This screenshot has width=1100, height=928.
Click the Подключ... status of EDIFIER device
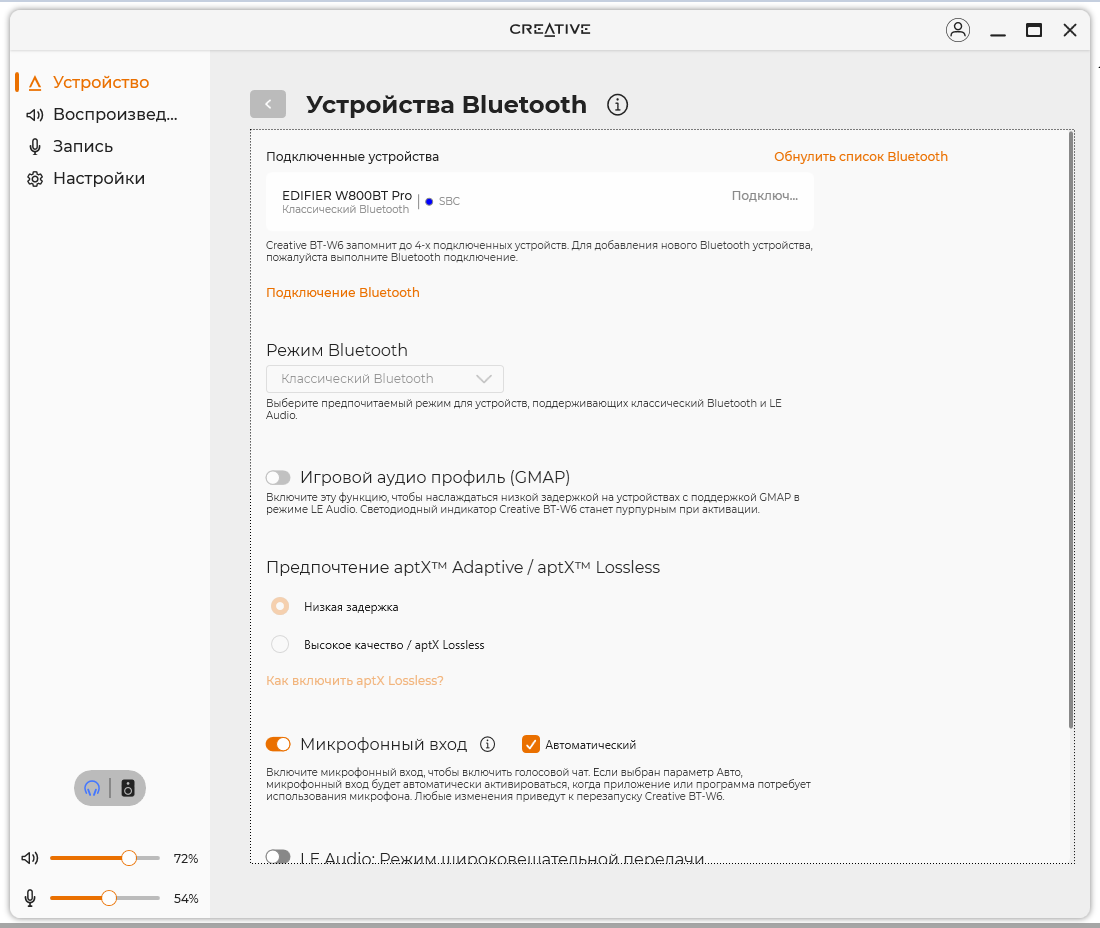click(765, 196)
